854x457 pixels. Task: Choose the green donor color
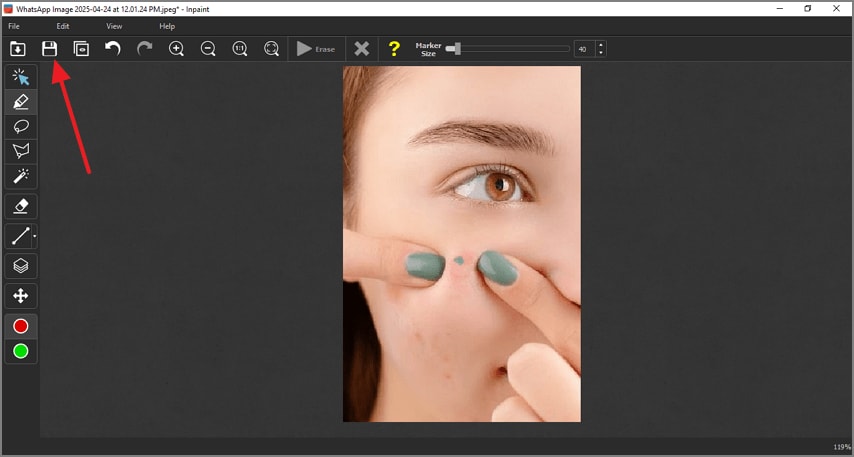click(x=21, y=351)
